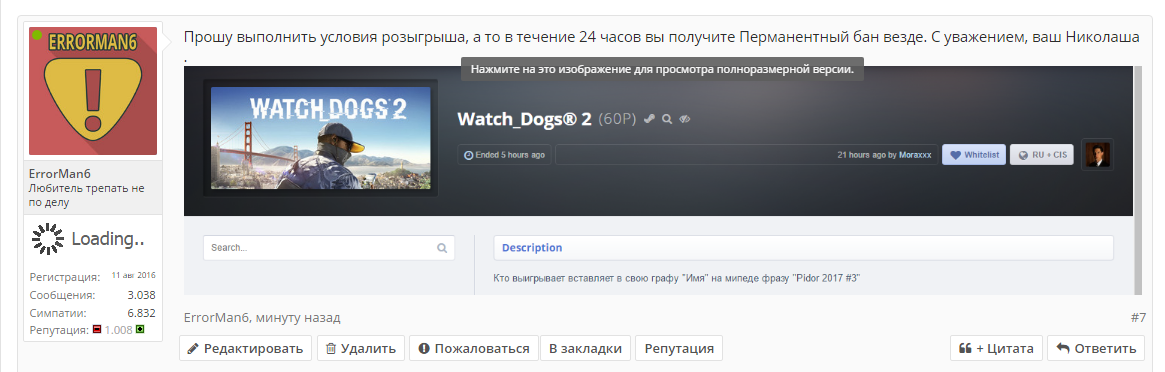The height and width of the screenshot is (372, 1165).
Task: Open giveaway creator's small avatar
Action: pos(1097,154)
